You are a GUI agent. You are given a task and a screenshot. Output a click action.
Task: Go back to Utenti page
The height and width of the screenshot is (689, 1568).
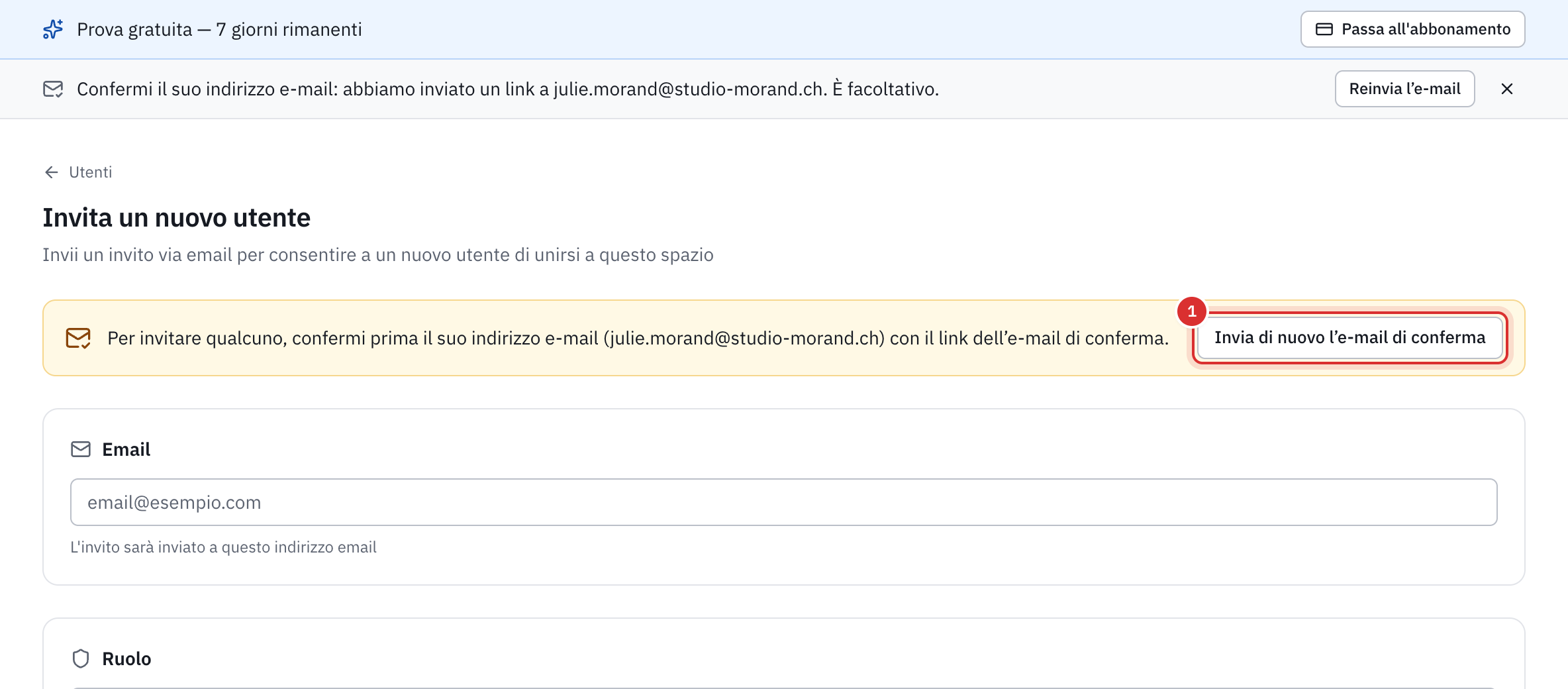click(x=91, y=172)
